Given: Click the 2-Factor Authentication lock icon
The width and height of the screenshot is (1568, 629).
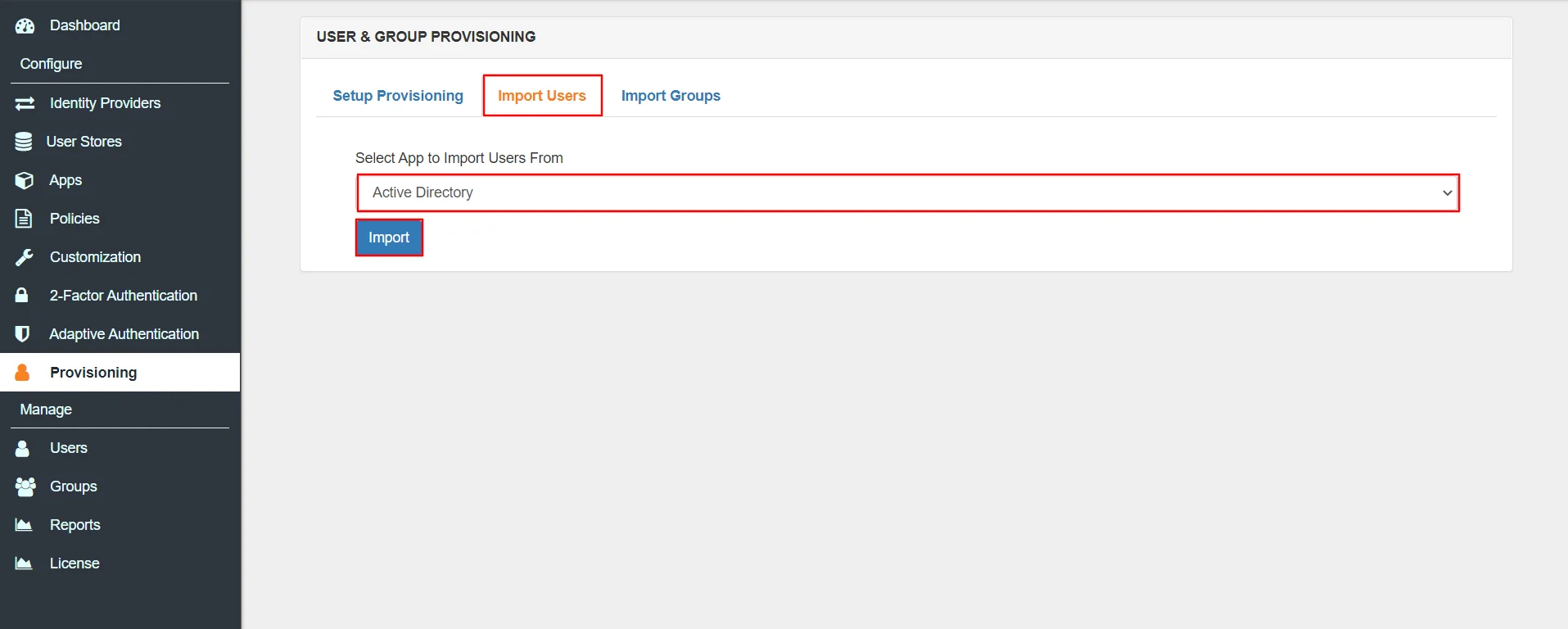Looking at the screenshot, I should [x=22, y=295].
